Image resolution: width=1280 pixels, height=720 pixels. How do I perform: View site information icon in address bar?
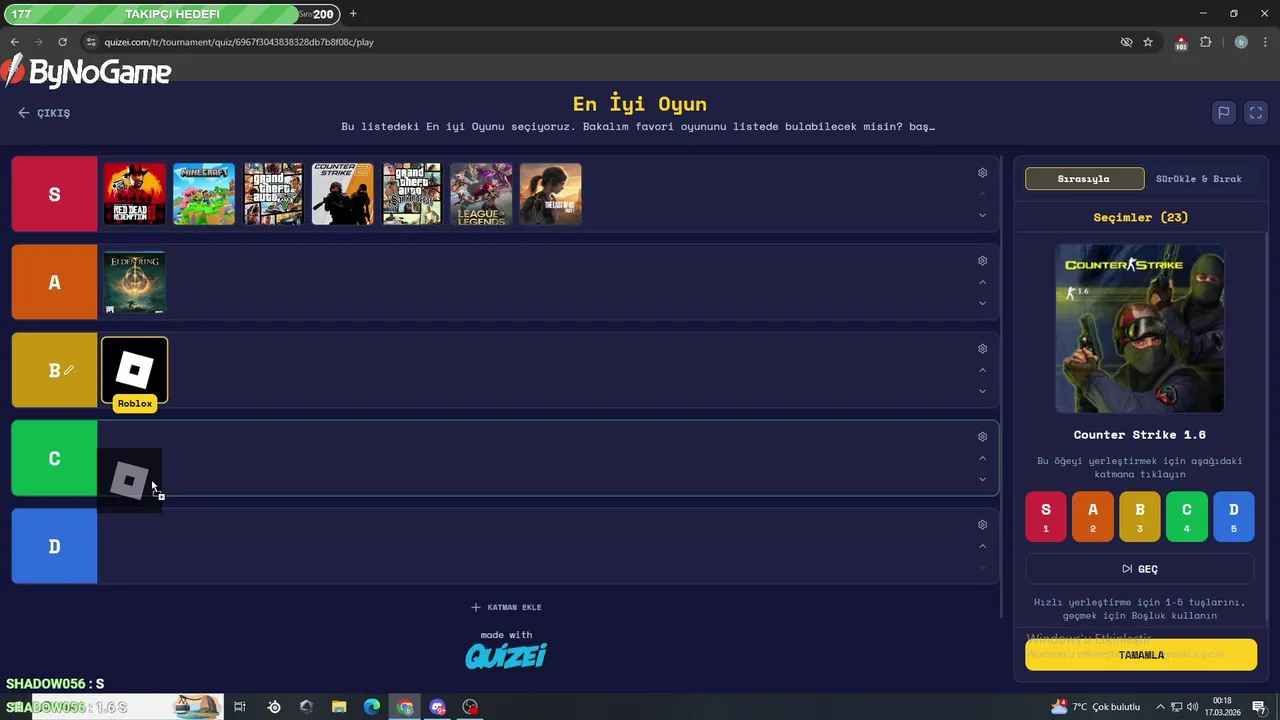click(91, 42)
